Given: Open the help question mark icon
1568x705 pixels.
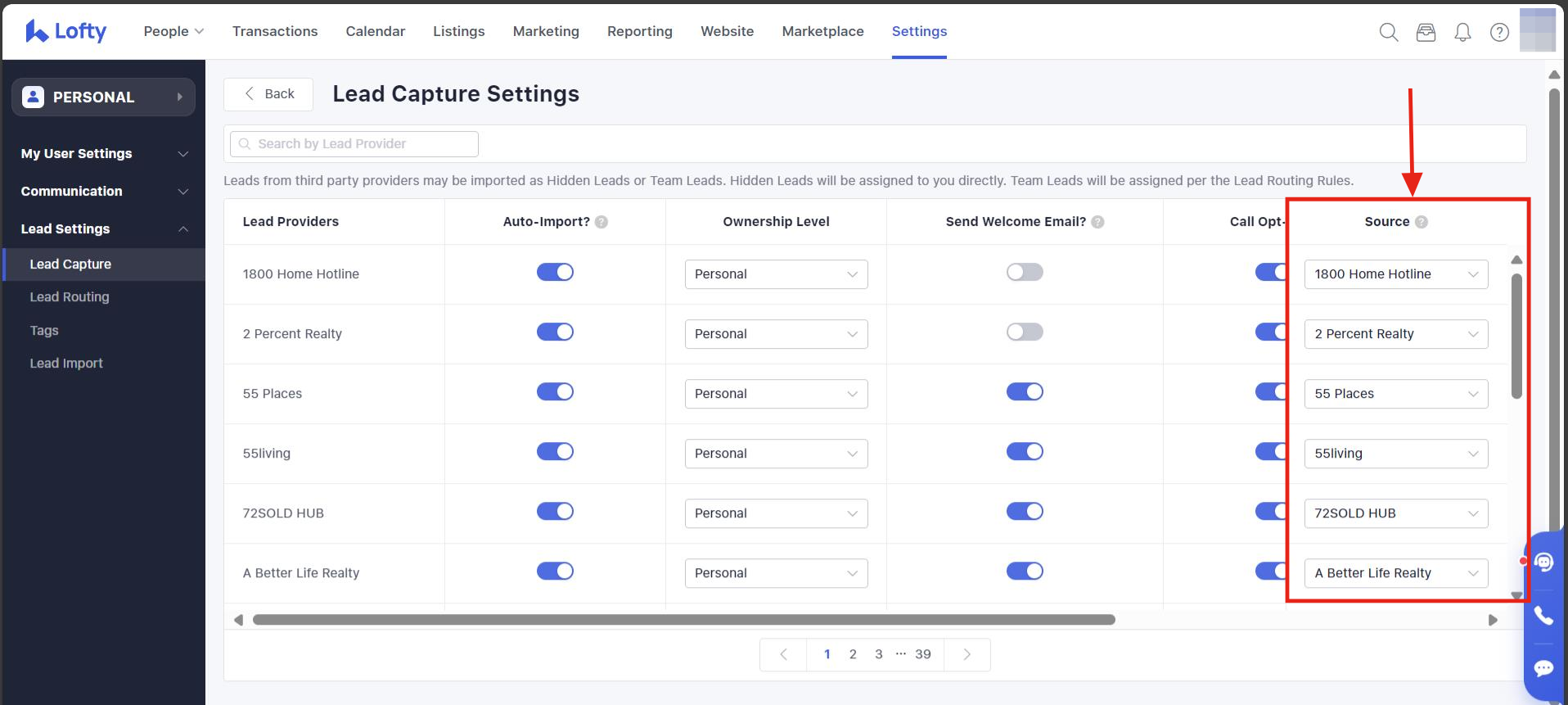Looking at the screenshot, I should [x=1499, y=32].
